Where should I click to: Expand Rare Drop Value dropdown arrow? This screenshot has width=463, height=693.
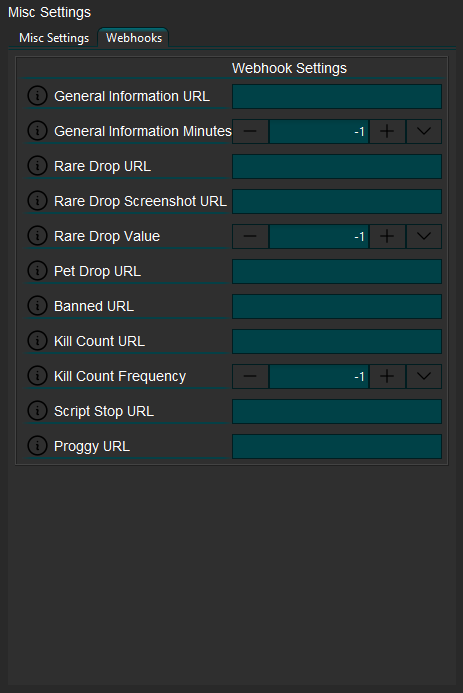click(x=424, y=236)
